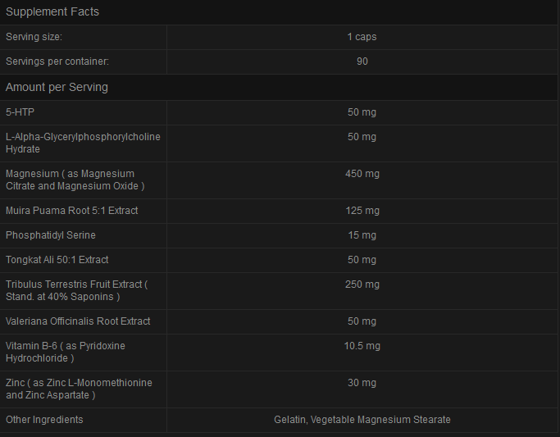Viewport: 560px width, 437px height.
Task: Click the 10.5 mg Vitamin B-6 amount
Action: (362, 346)
